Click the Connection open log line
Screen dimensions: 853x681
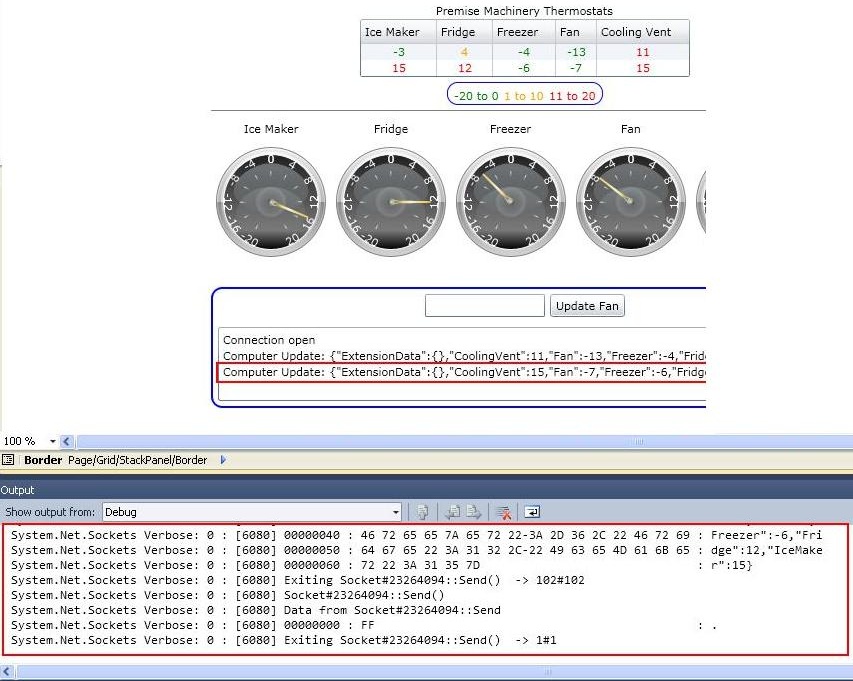(269, 340)
